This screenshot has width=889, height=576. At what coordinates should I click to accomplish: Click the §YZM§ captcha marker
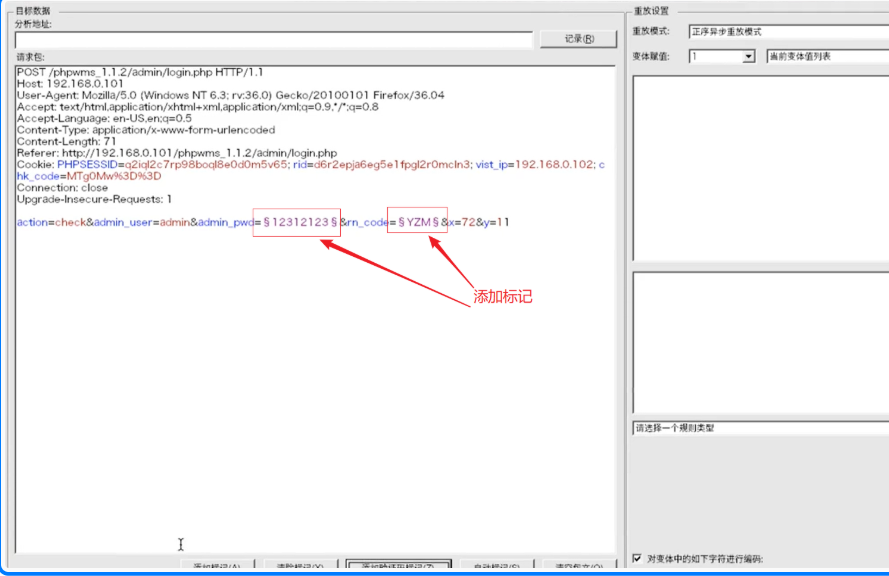pos(418,222)
